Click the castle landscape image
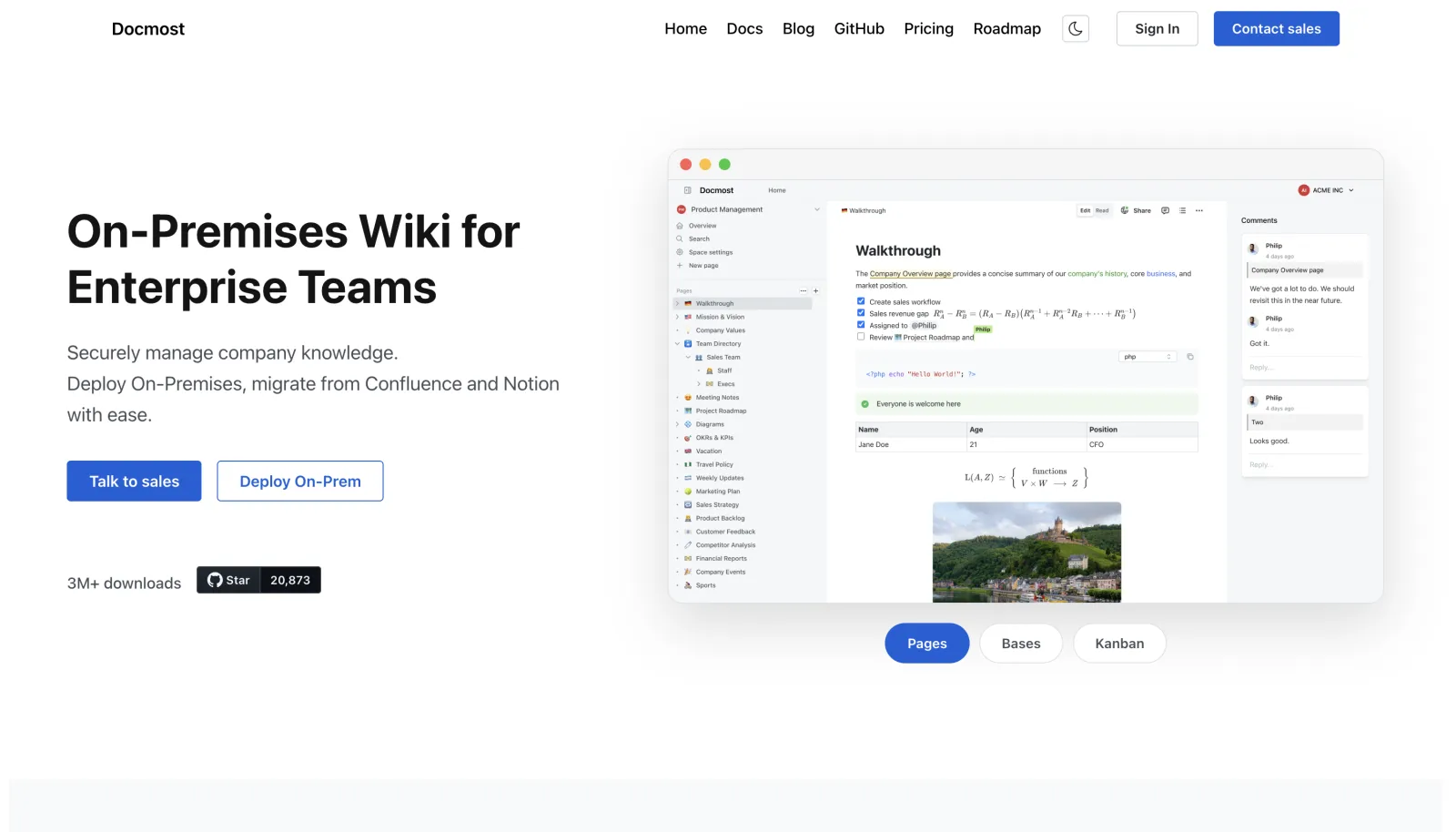Screen dimensions: 1456x832 click(x=1026, y=552)
